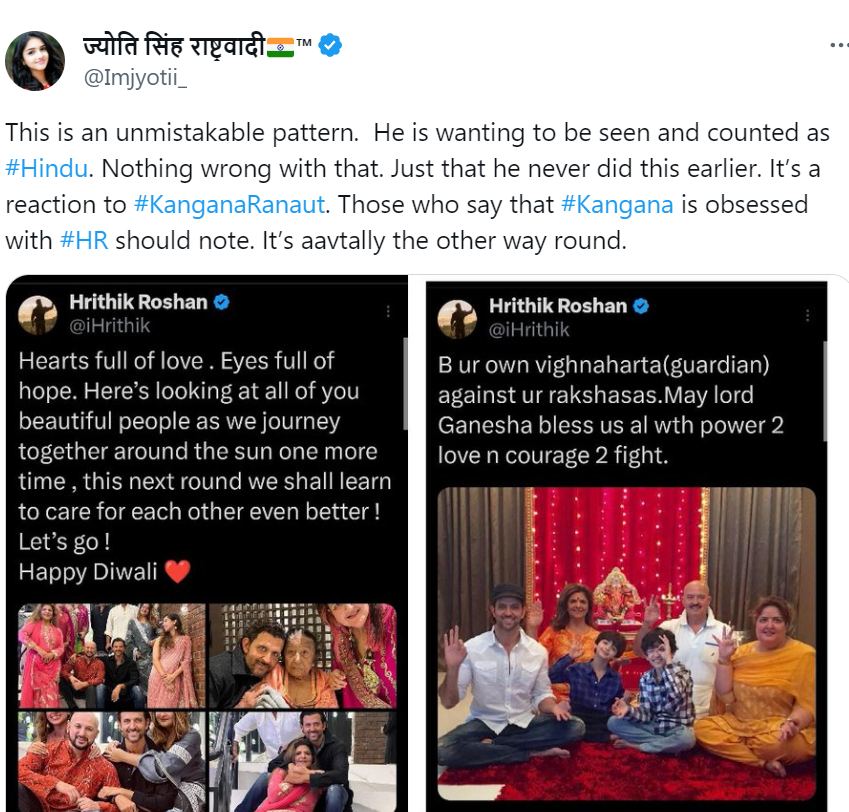The height and width of the screenshot is (812, 849).
Task: Click verified badge in the Diwali screenshot
Action: click(x=221, y=301)
